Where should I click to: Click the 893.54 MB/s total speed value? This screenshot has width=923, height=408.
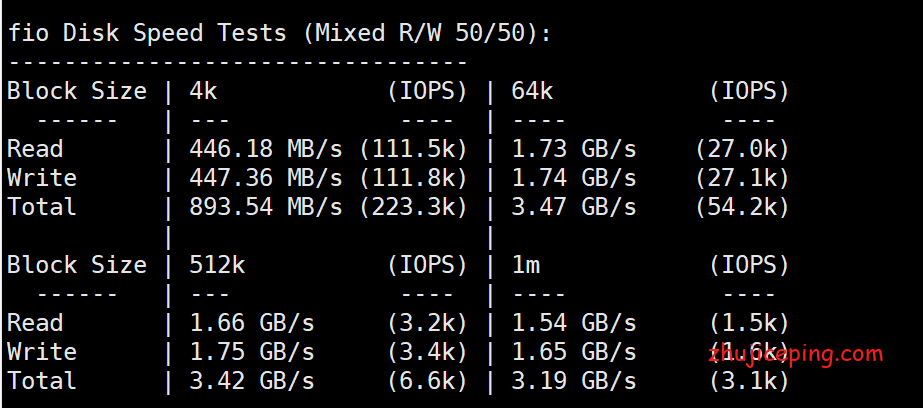coord(265,207)
